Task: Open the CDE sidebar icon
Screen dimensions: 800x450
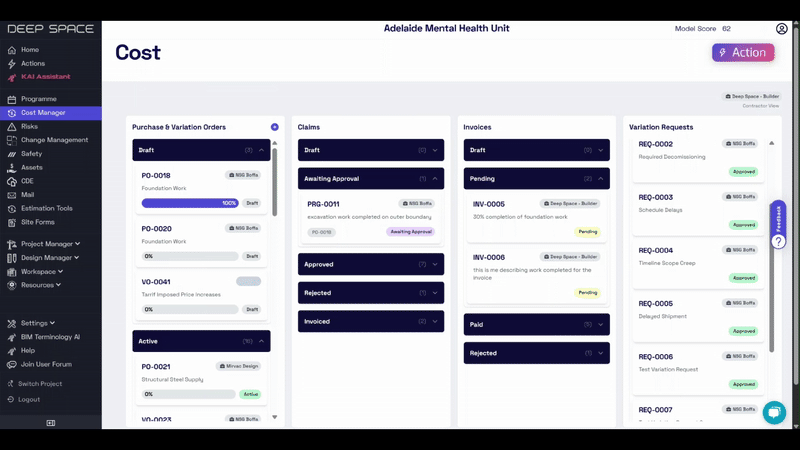Action: click(12, 182)
